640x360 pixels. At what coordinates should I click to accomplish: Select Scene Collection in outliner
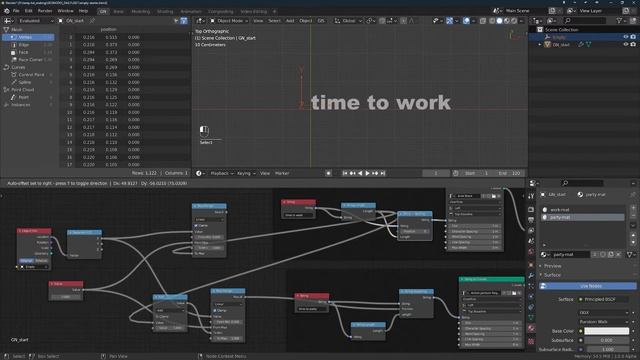[561, 29]
